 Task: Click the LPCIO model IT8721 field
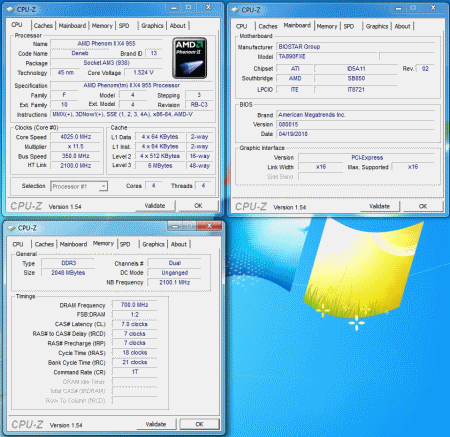pyautogui.click(x=356, y=90)
